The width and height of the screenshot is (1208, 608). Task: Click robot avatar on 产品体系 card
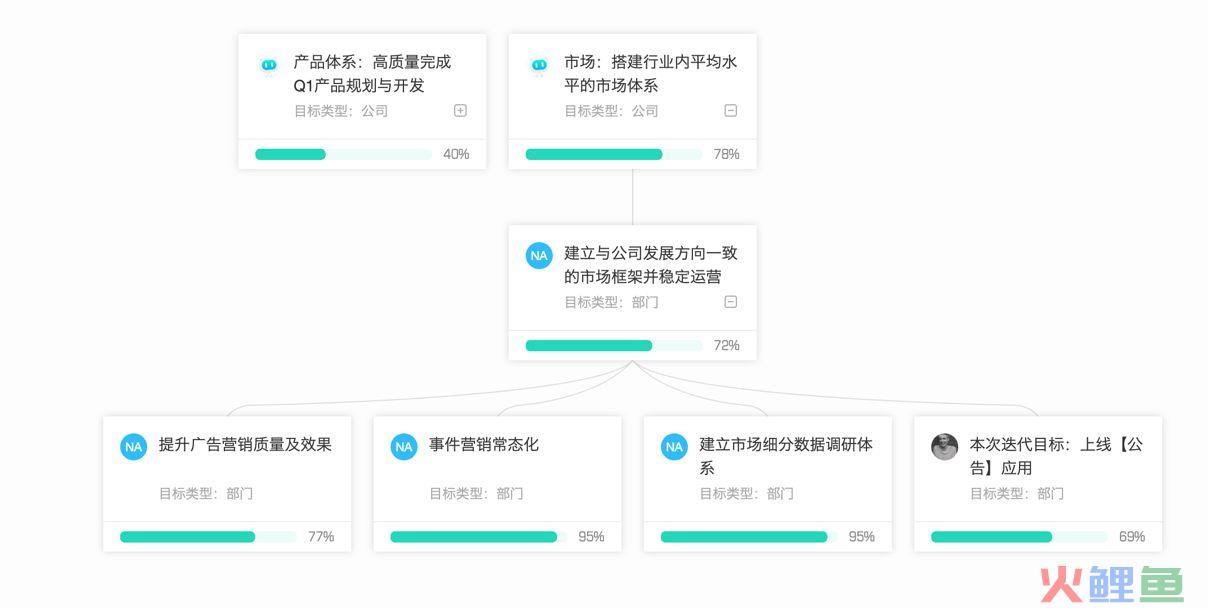[268, 65]
